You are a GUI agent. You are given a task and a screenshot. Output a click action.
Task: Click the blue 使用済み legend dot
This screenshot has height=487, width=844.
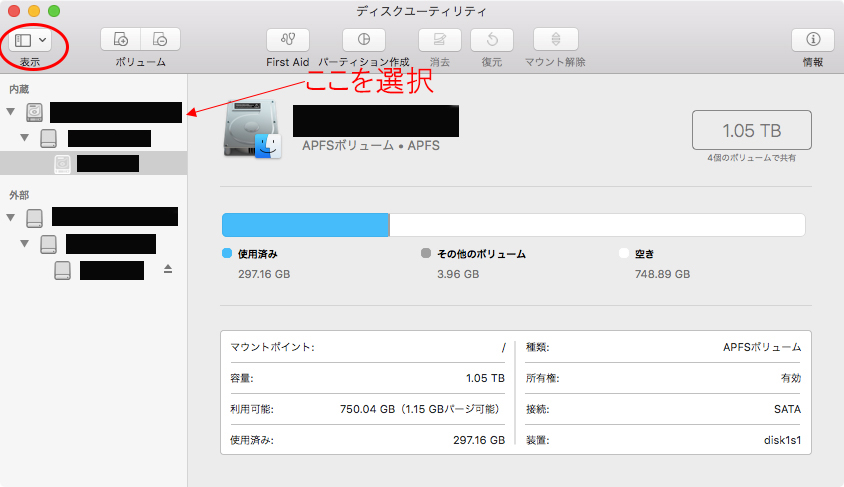tap(227, 253)
